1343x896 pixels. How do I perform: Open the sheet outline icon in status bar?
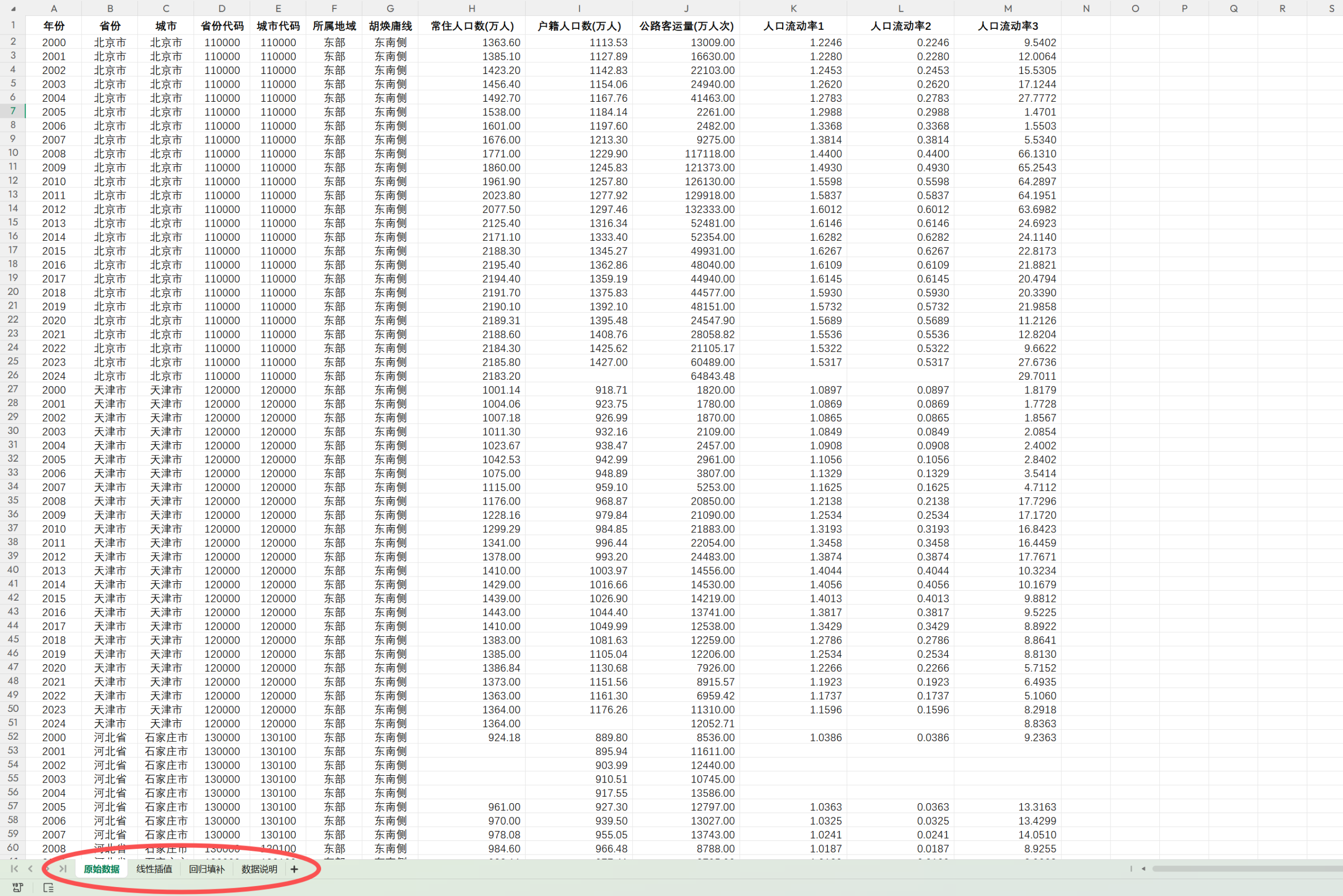pos(49,888)
